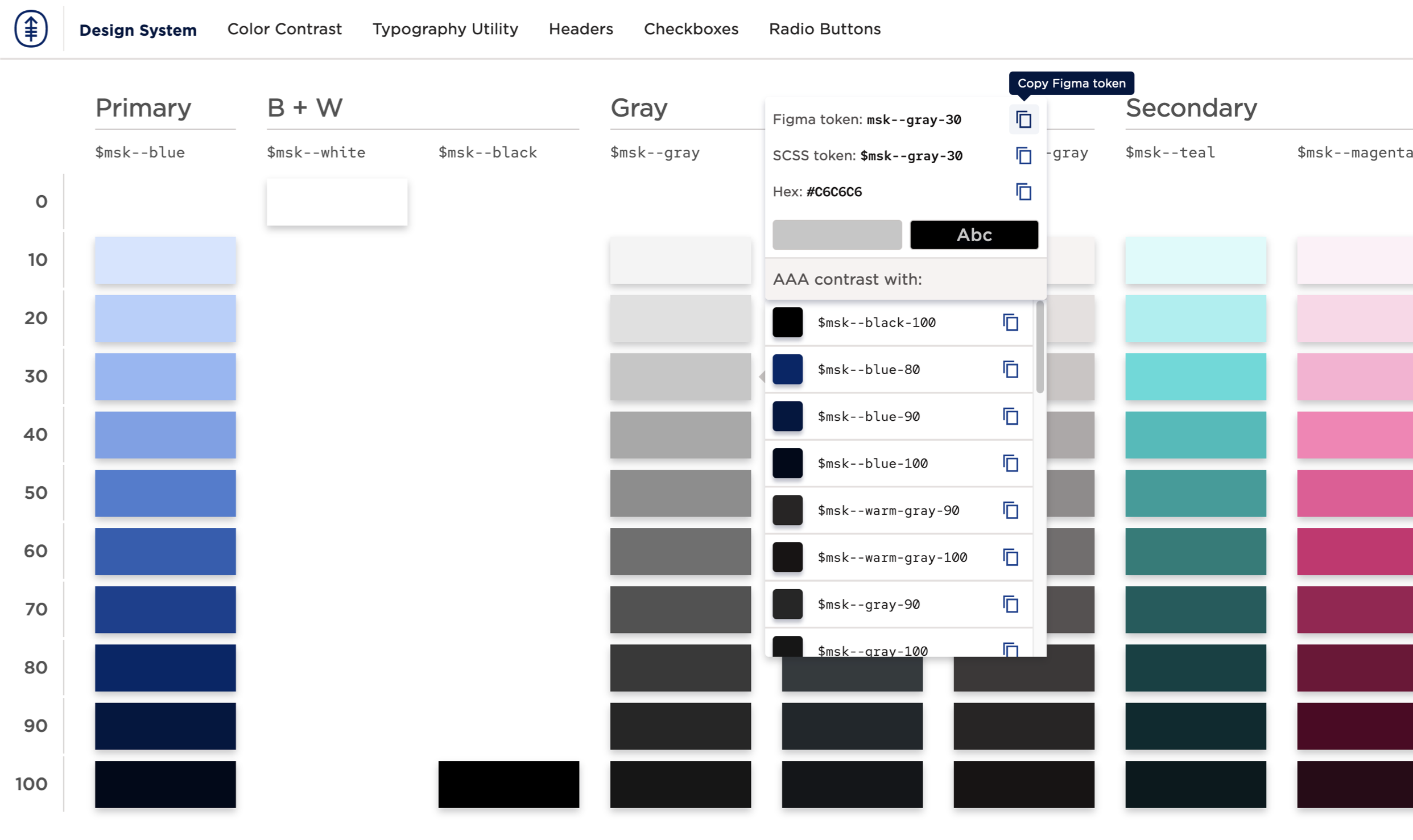Select the blue 90 swatch
1413x840 pixels.
[x=166, y=726]
